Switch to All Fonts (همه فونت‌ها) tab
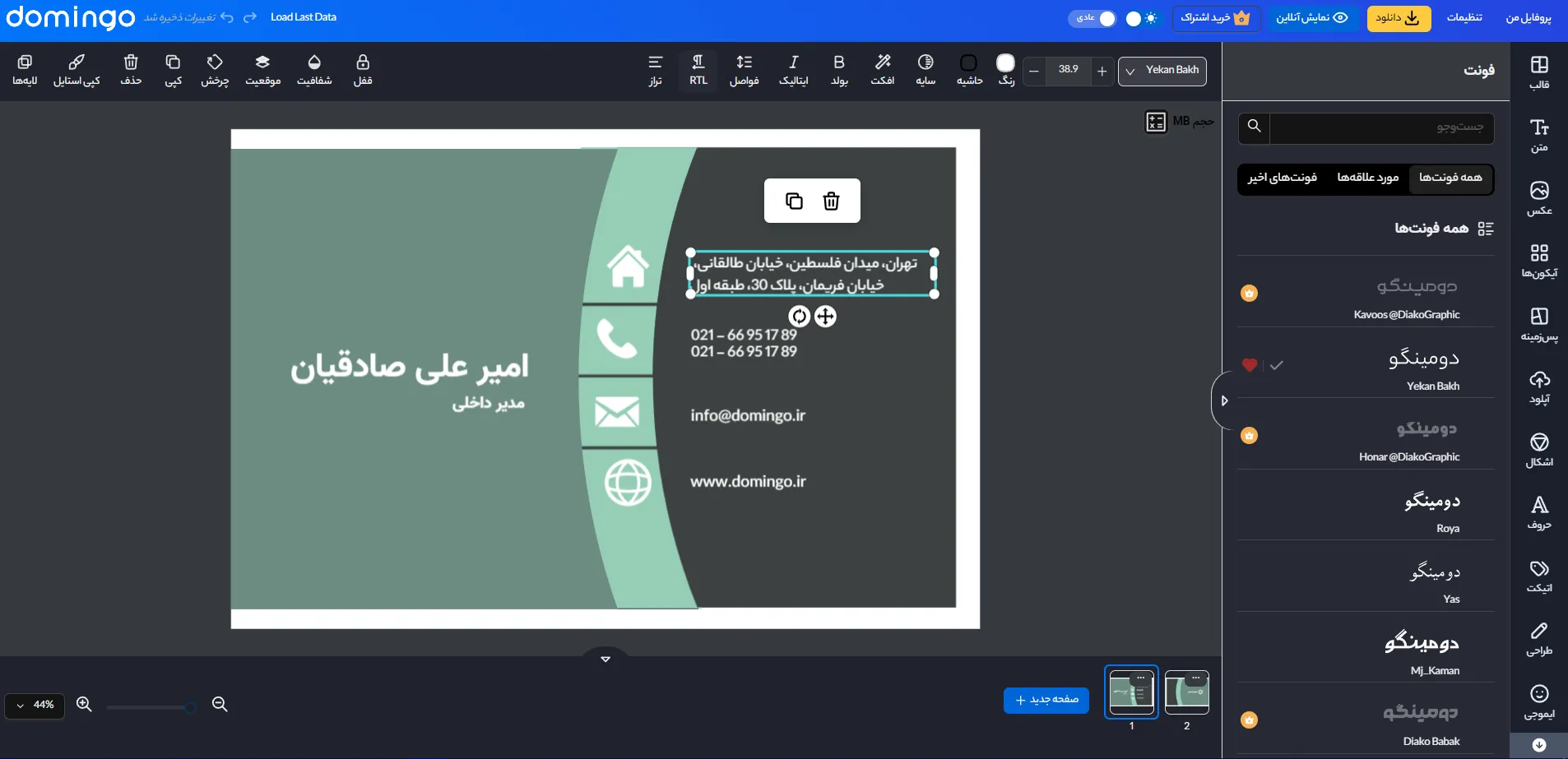Screen dimensions: 1568x759 click(x=1450, y=178)
